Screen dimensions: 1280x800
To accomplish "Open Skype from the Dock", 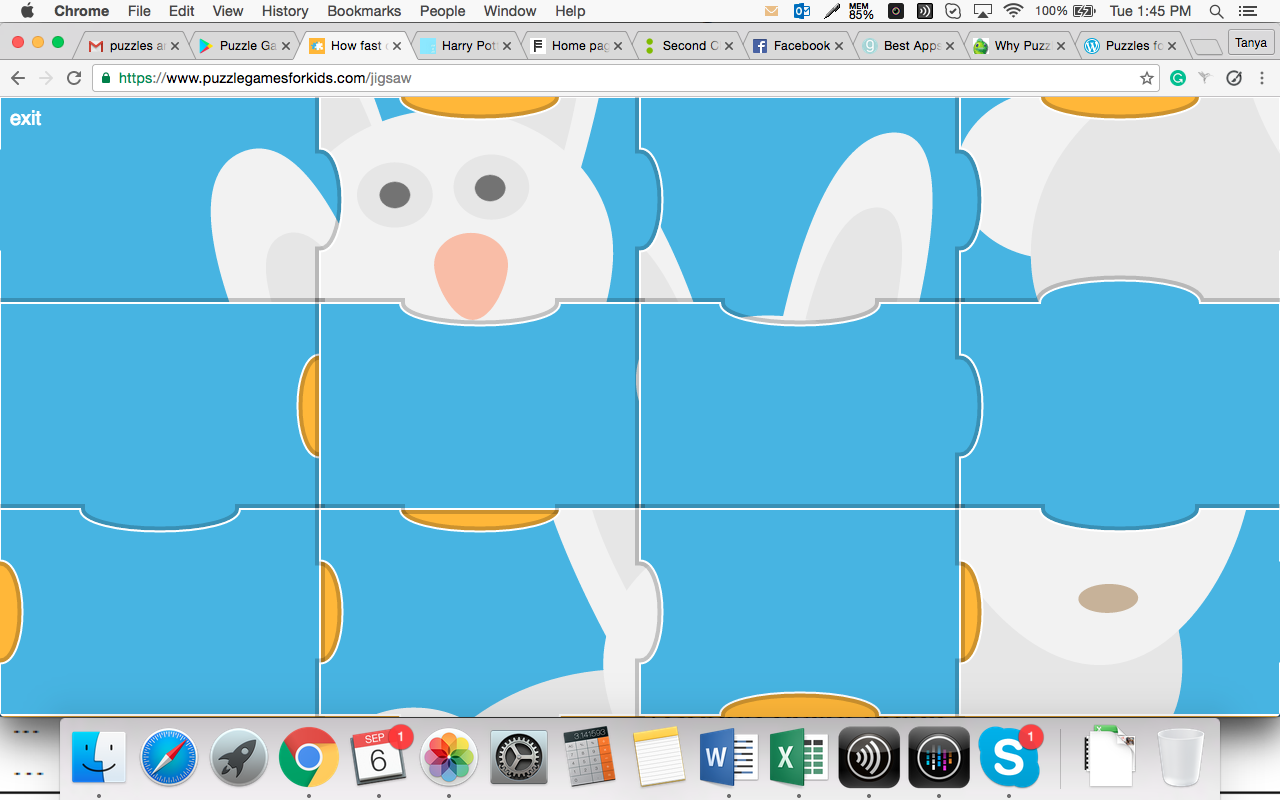I will tap(1009, 757).
